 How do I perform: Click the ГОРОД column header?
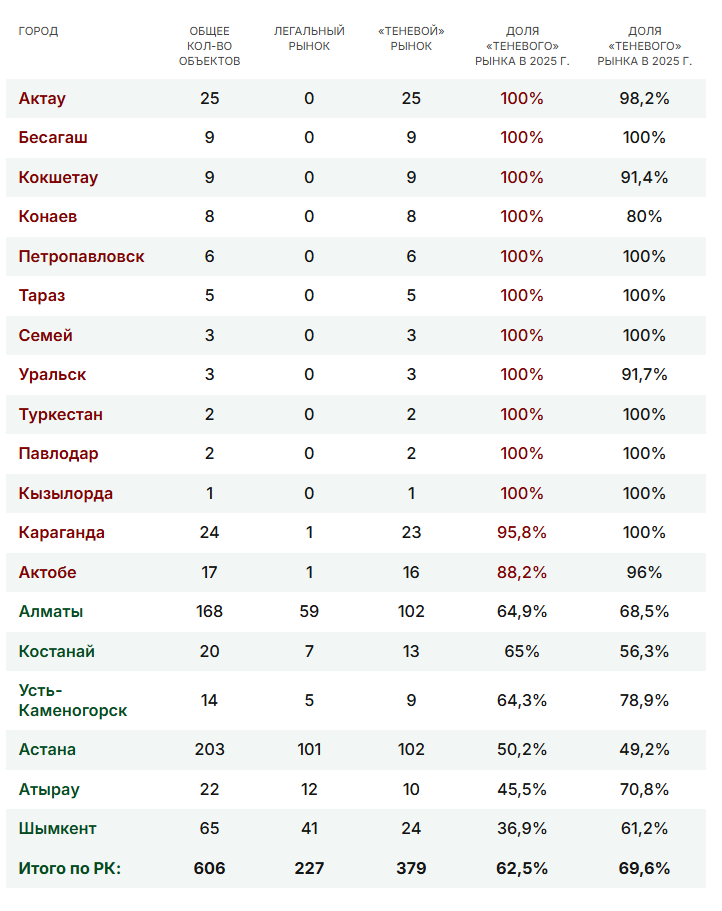pos(38,31)
